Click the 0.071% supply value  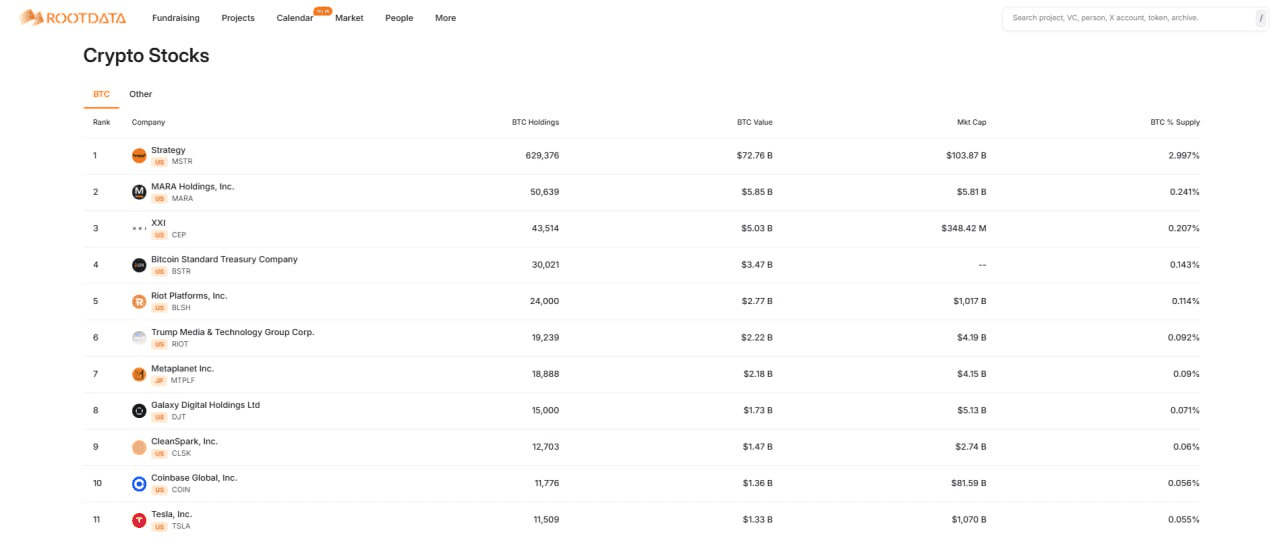[1185, 410]
